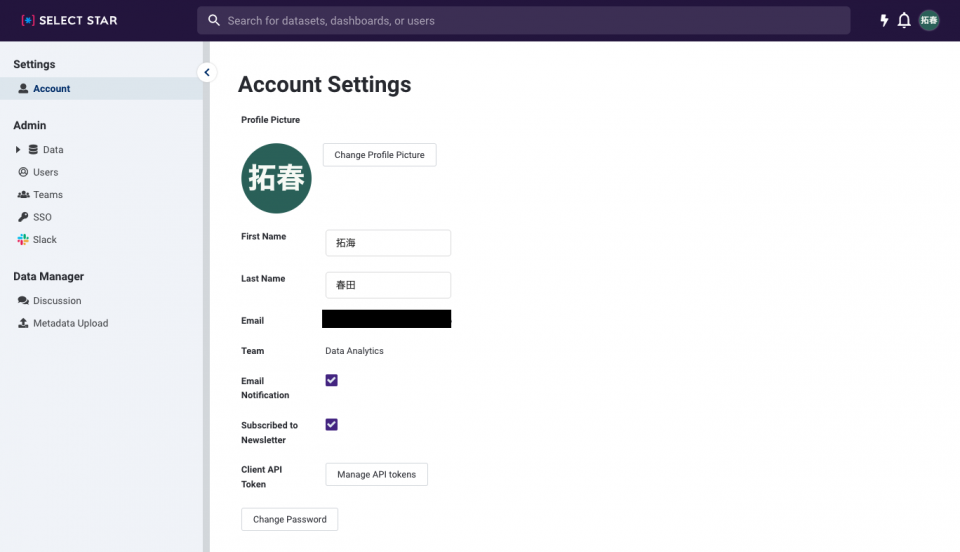Open the notifications bell

point(904,20)
